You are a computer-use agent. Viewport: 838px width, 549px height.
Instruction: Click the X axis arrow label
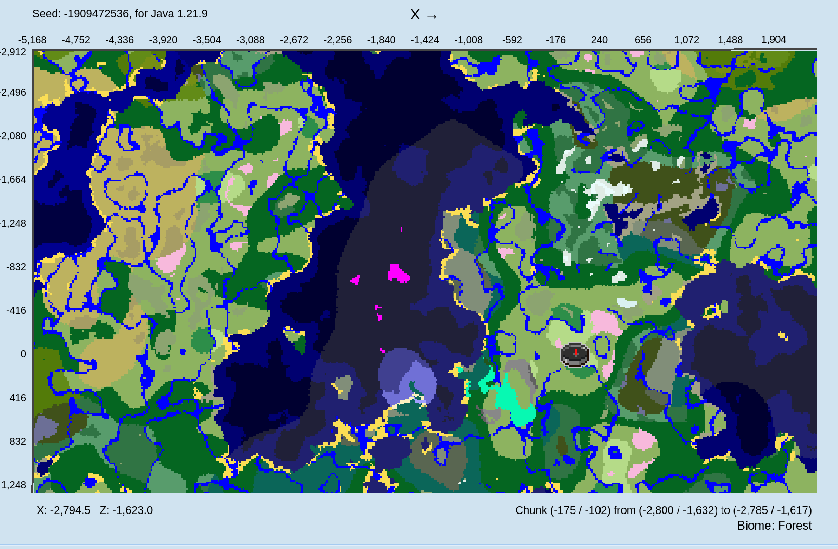pos(424,15)
